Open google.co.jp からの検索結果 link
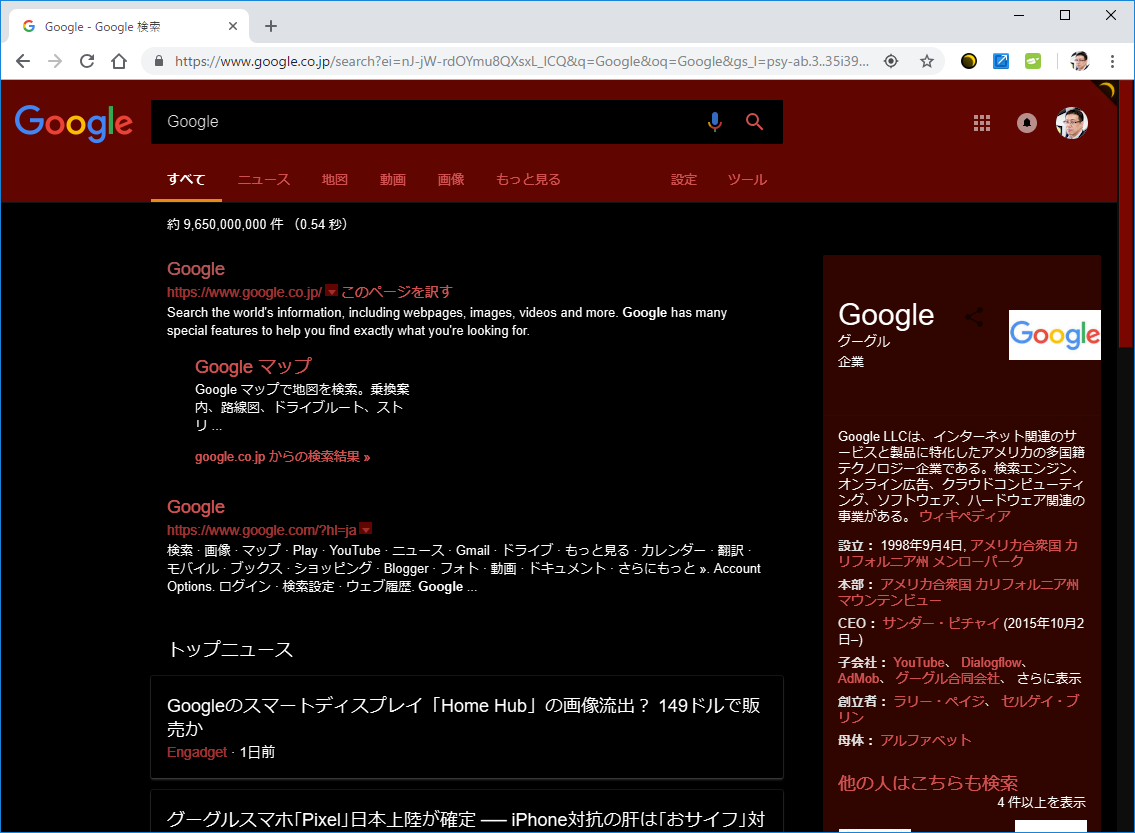The height and width of the screenshot is (833, 1135). (282, 457)
